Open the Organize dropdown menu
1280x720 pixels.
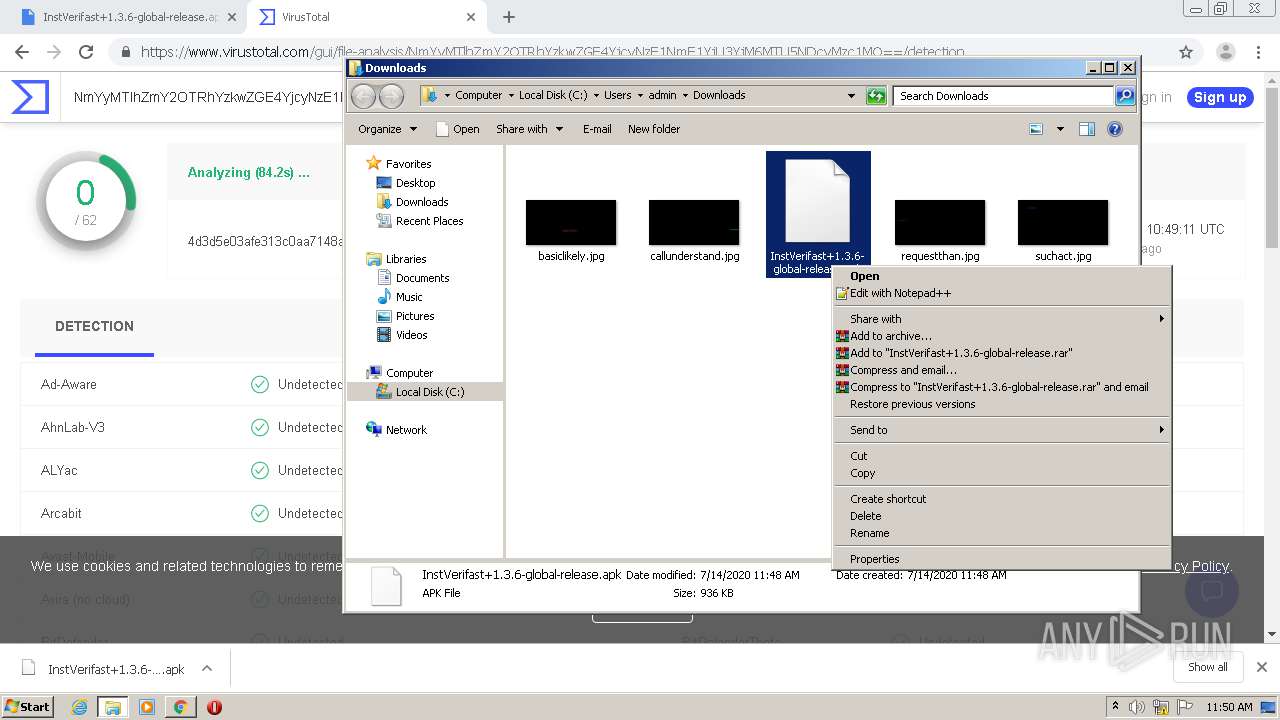pyautogui.click(x=387, y=129)
